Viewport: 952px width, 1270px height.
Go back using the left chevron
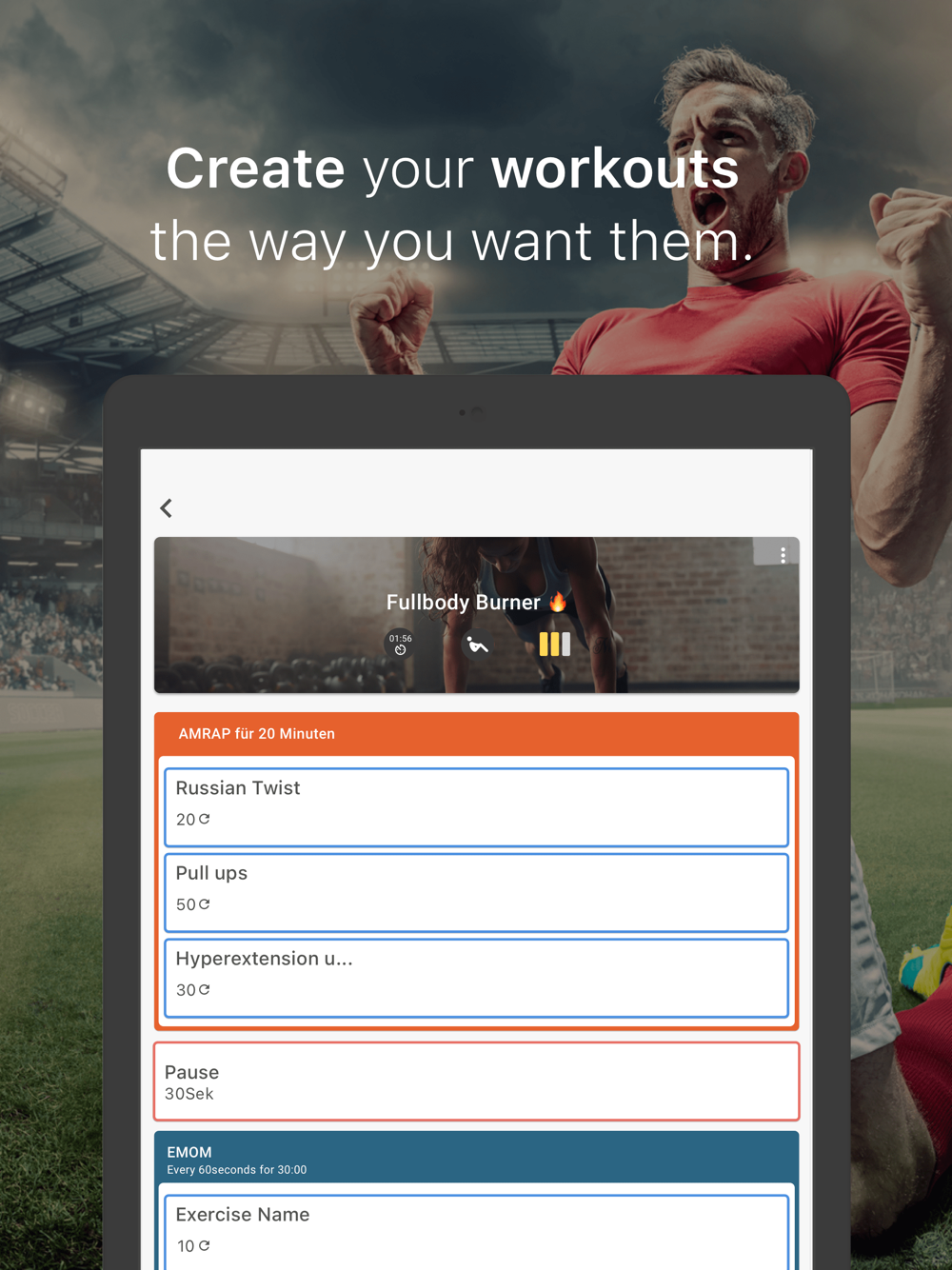click(167, 508)
